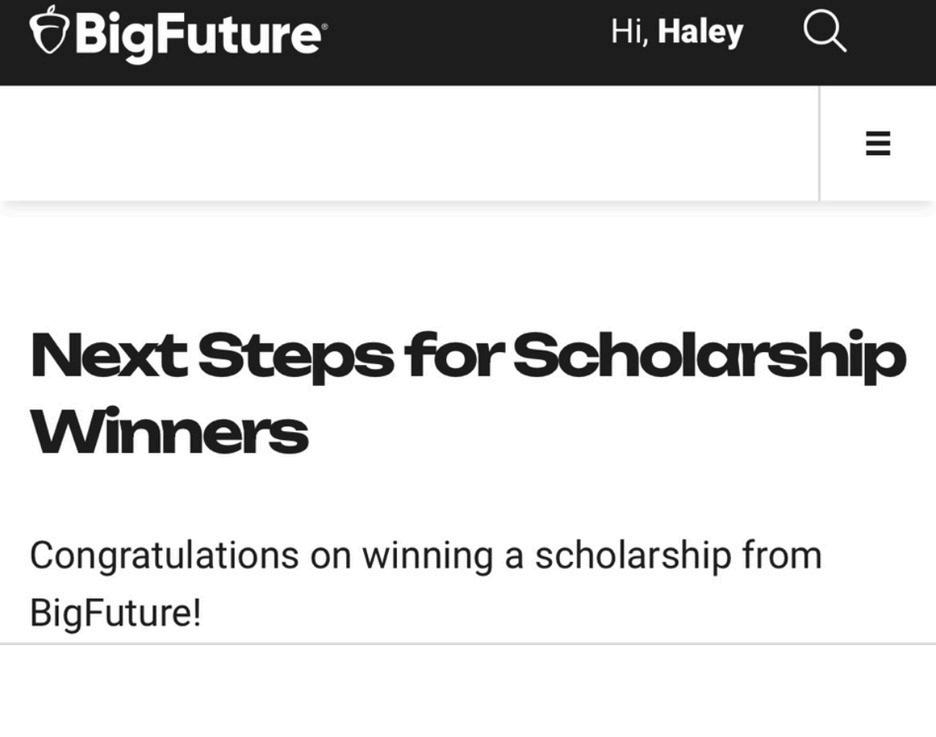Open the hamburger menu icon

[x=877, y=144]
